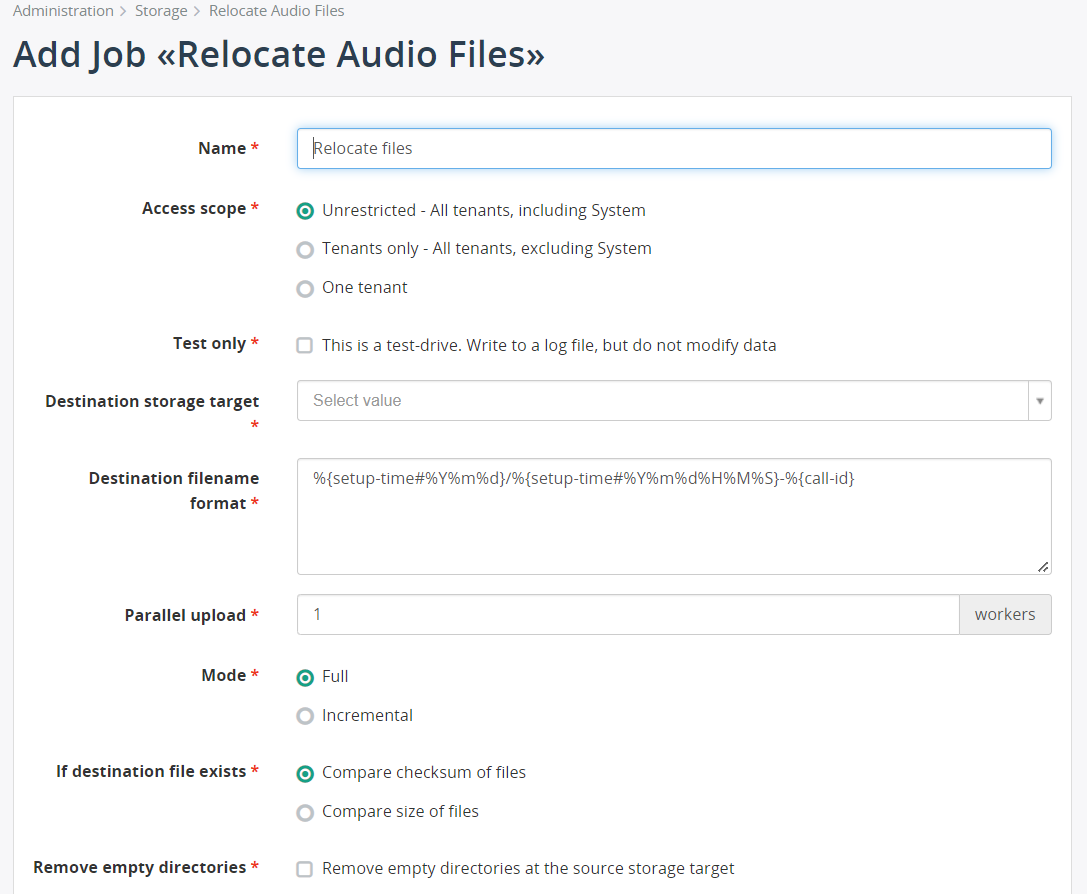
Task: Choose Compare size of files
Action: click(x=305, y=812)
